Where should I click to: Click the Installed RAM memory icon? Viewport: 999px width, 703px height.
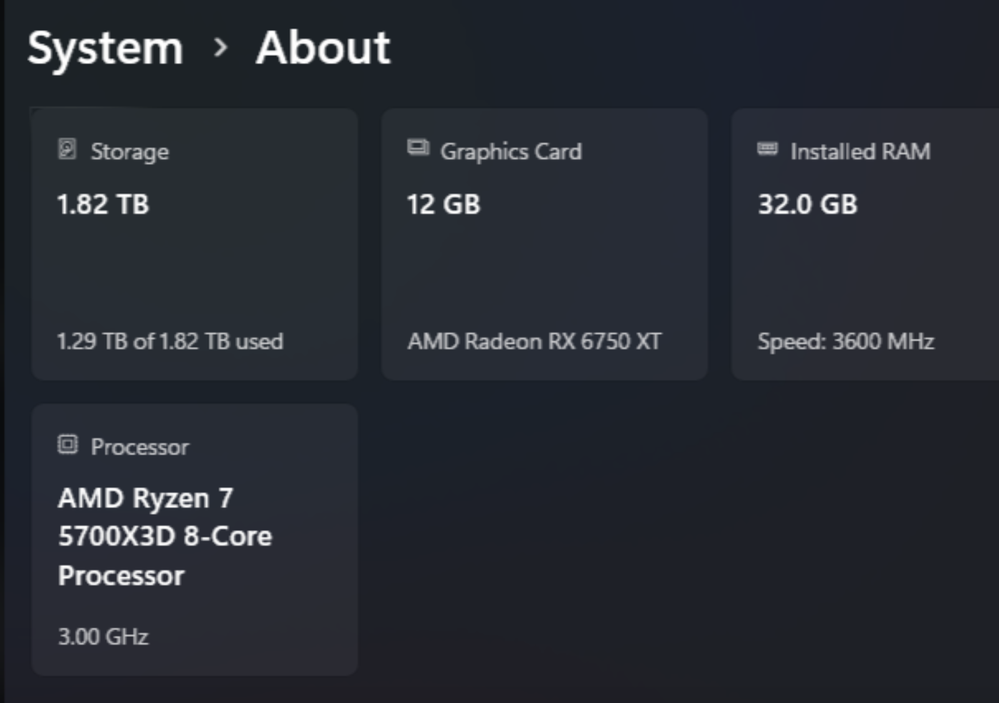click(767, 149)
